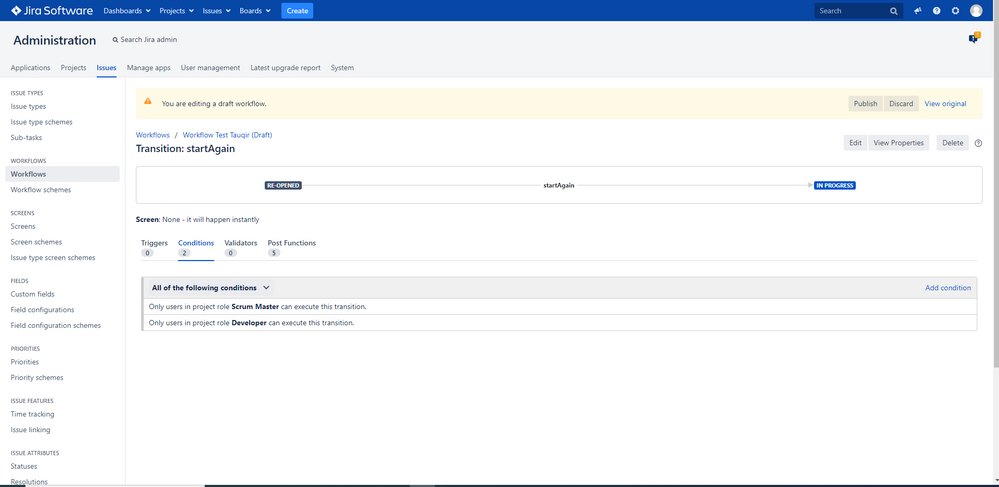Switch to the Triggers tab
The image size is (999, 487).
tap(154, 248)
